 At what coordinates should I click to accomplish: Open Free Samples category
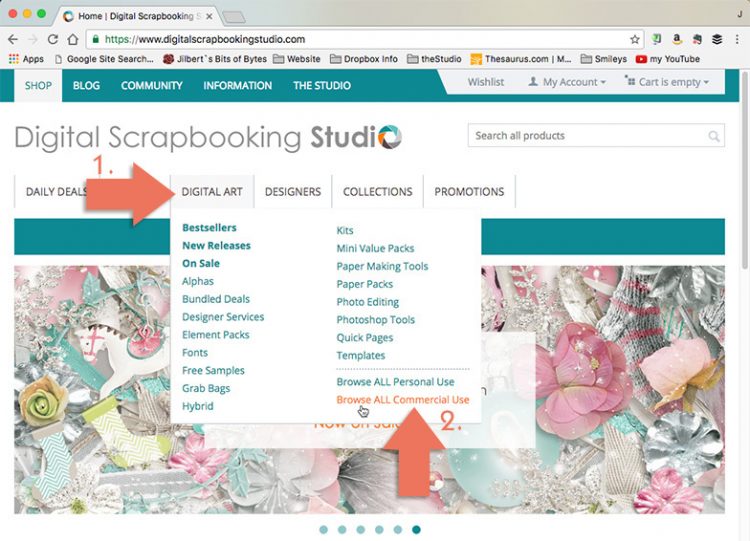(213, 370)
